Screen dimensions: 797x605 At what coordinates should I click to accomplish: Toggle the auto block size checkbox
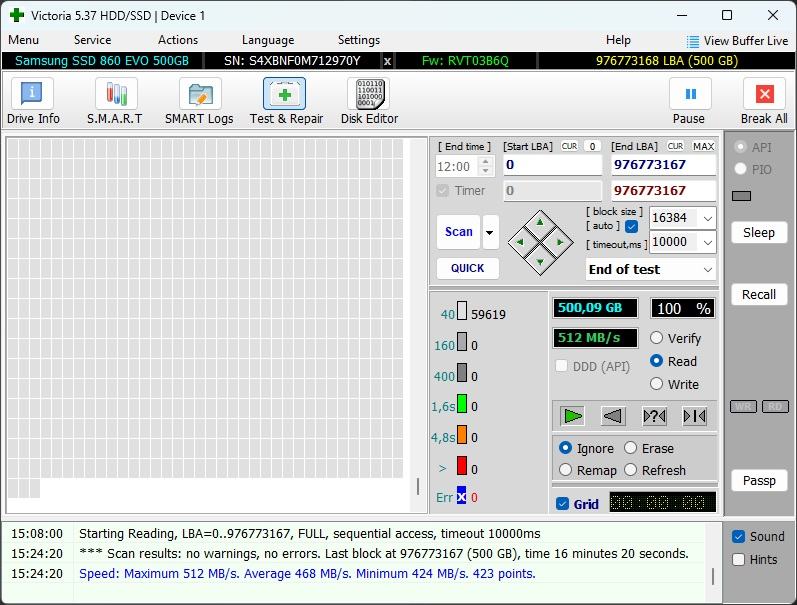(x=631, y=226)
